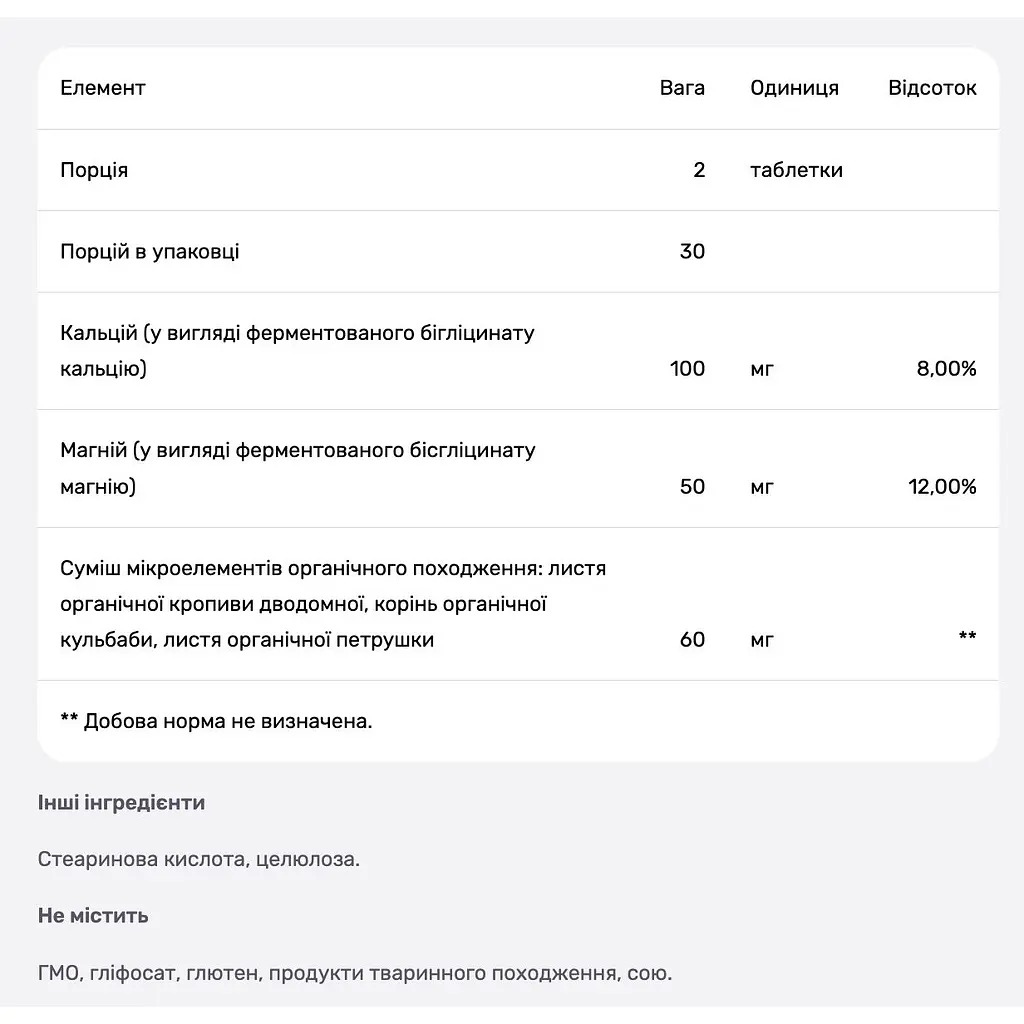Click the 8,00% calcium percentage
This screenshot has height=1024, width=1024.
click(946, 368)
